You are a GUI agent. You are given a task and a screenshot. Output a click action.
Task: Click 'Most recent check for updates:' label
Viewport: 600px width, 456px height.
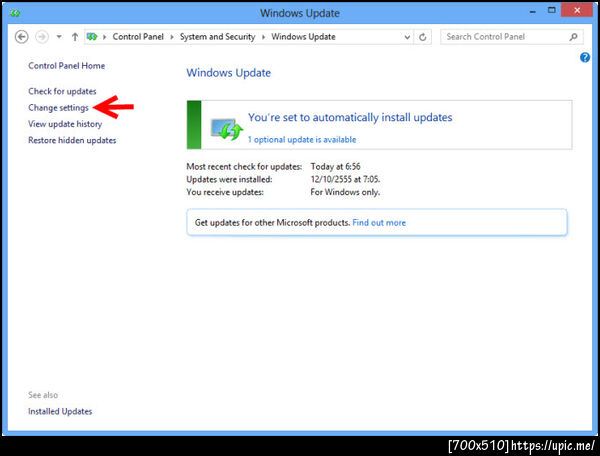click(x=244, y=166)
